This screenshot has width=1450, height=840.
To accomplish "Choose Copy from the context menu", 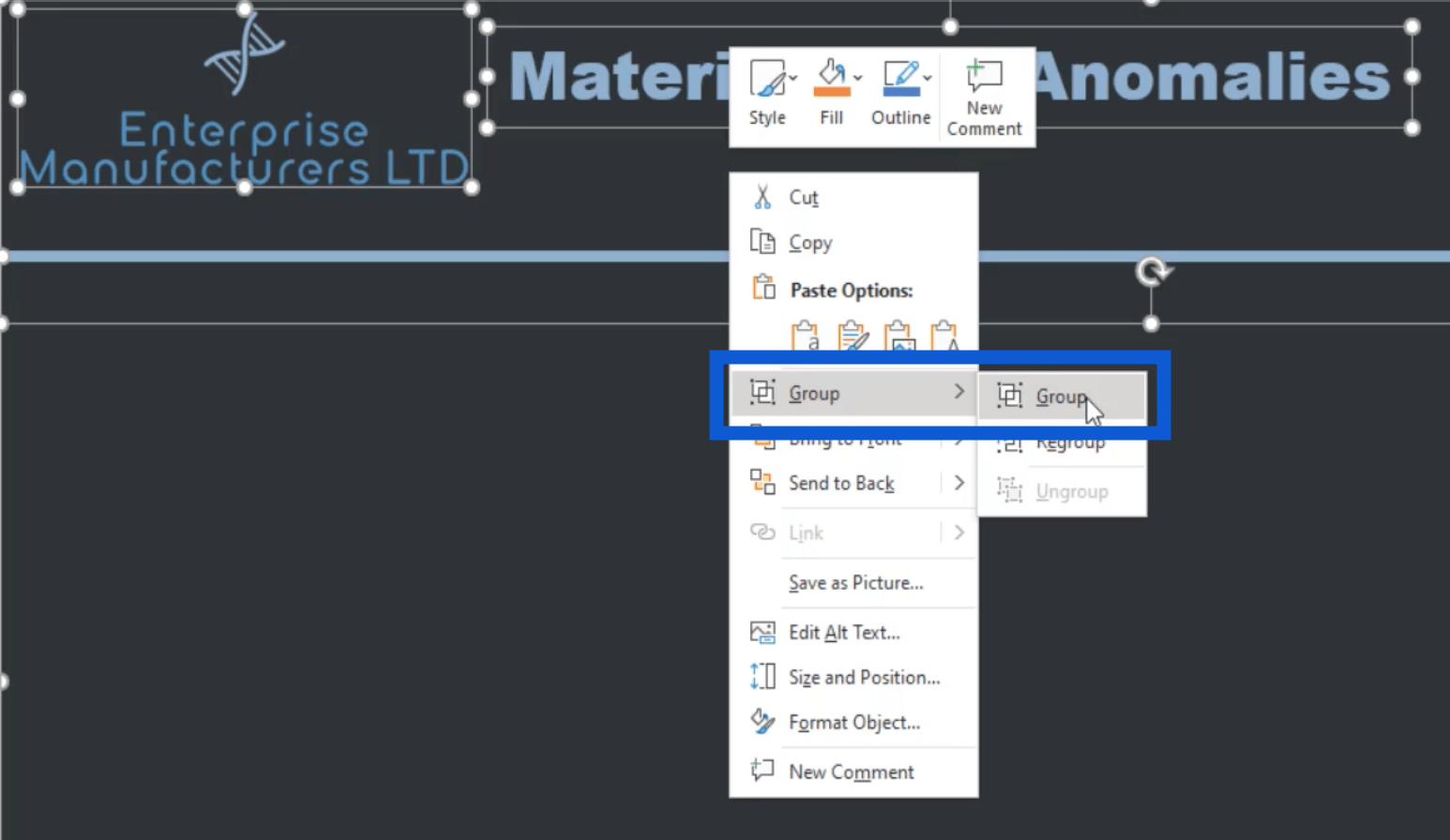I will [x=853, y=243].
